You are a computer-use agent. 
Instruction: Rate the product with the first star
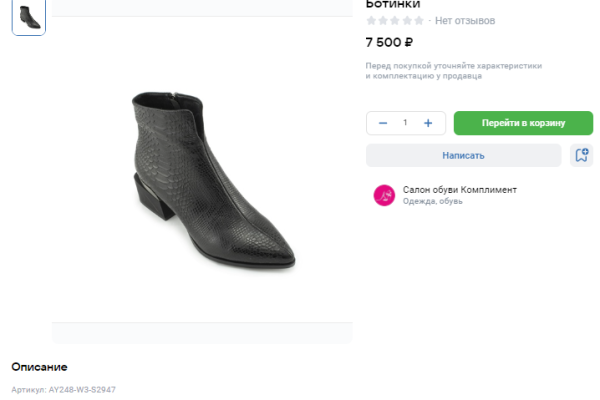(372, 21)
